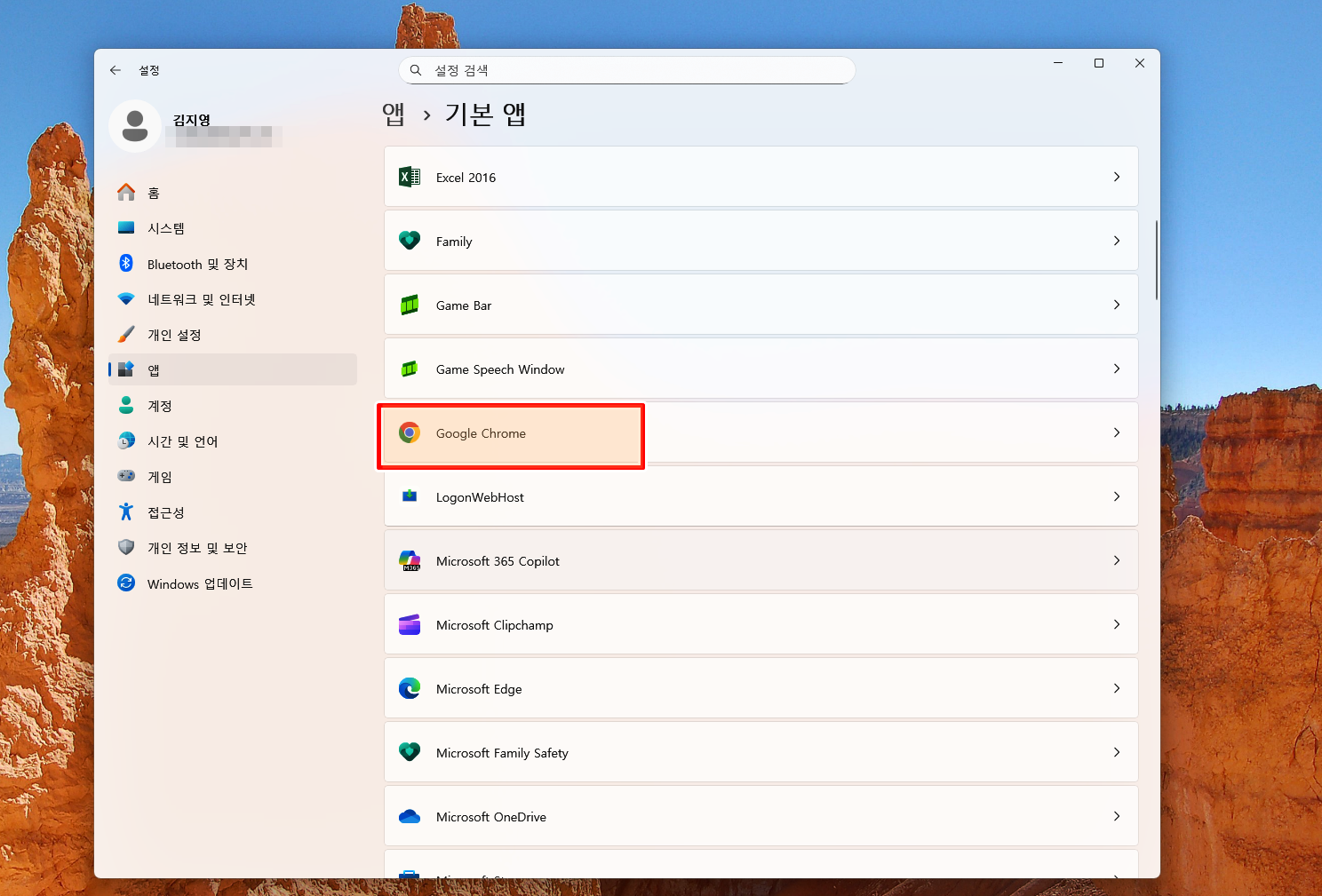1322x896 pixels.
Task: Open Microsoft Family Safety row chevron
Action: tap(1117, 752)
